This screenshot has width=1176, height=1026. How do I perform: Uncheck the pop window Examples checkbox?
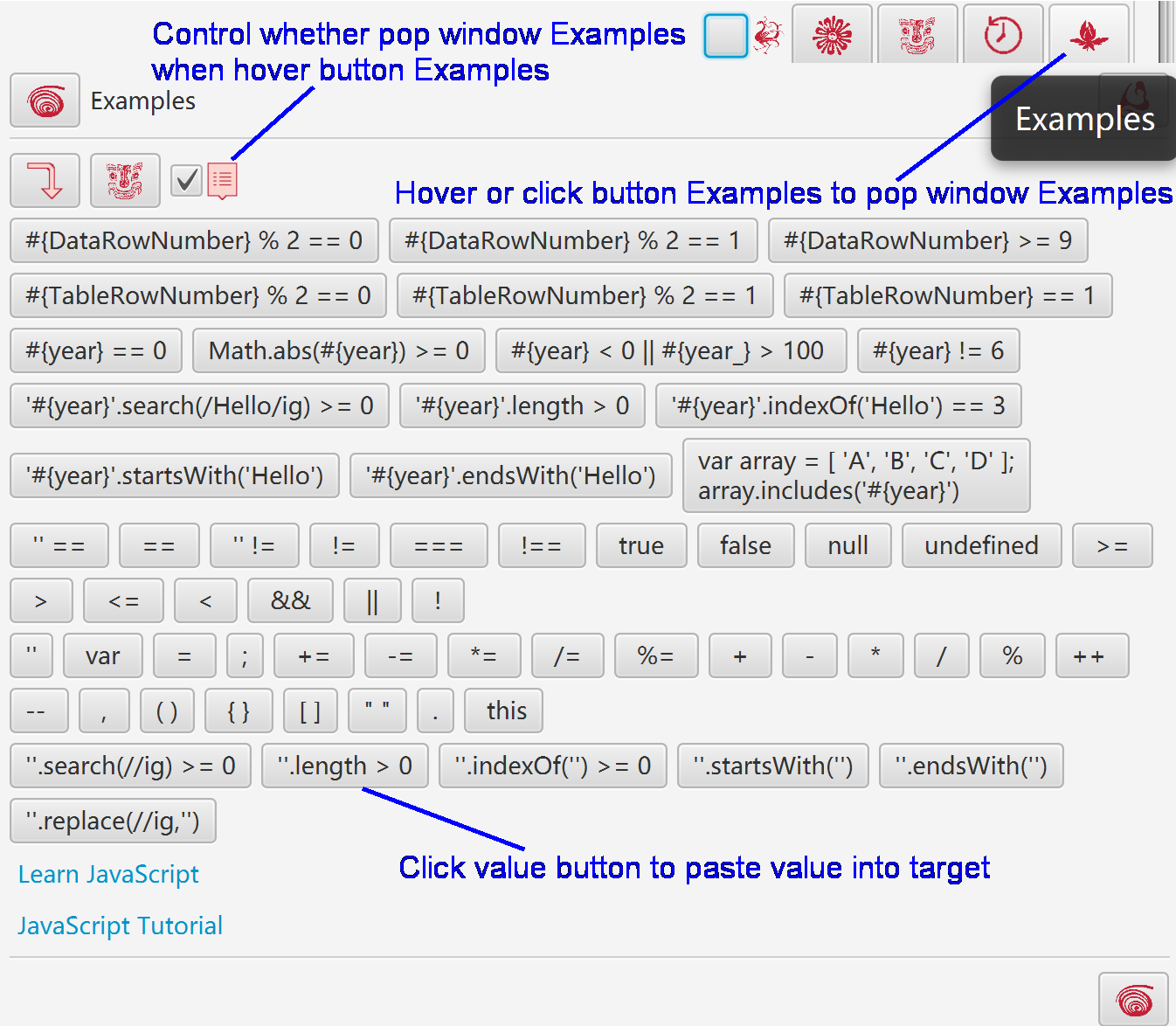(x=186, y=180)
